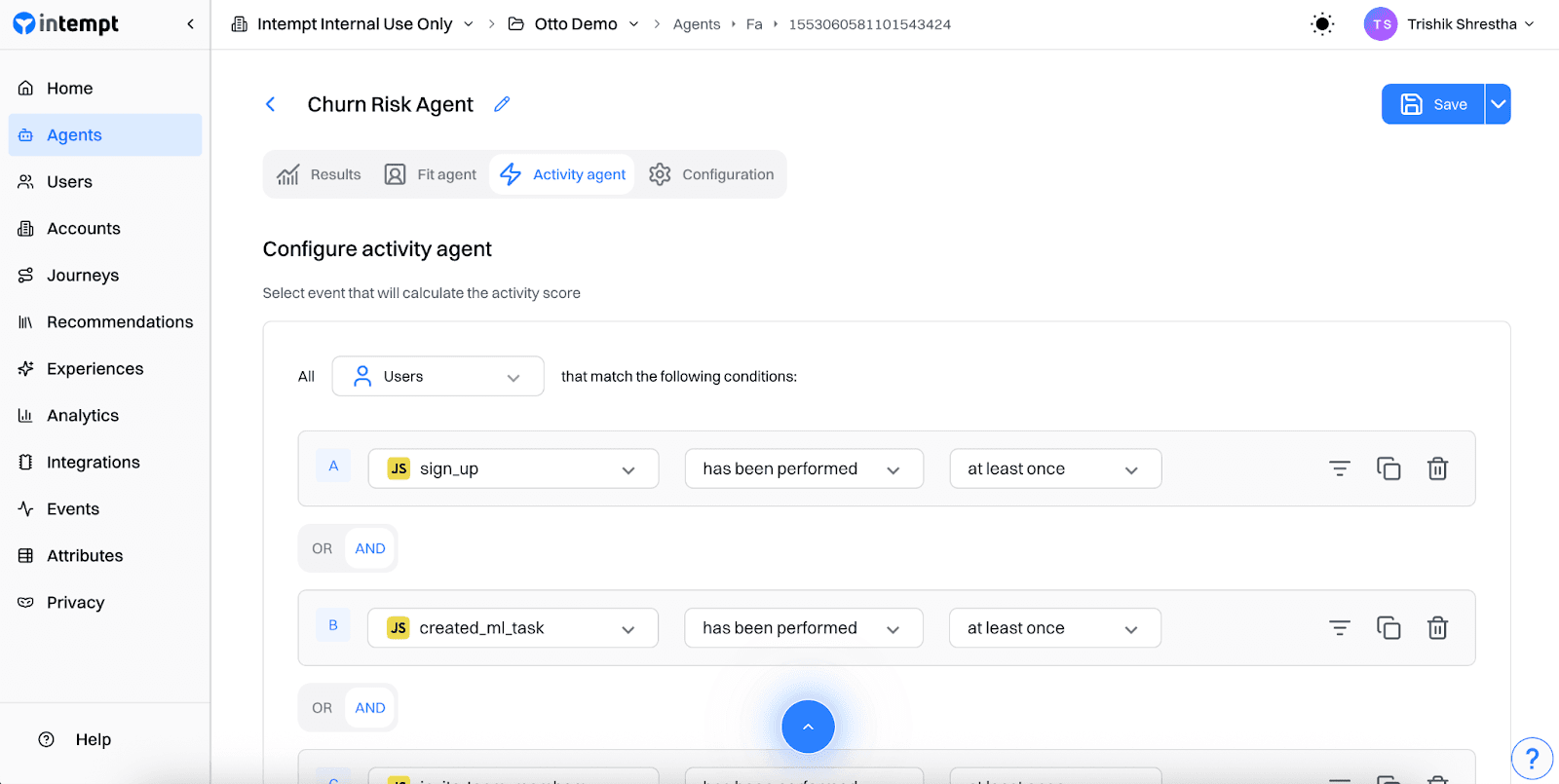
Task: Click the blue up-arrow floating button
Action: click(808, 727)
